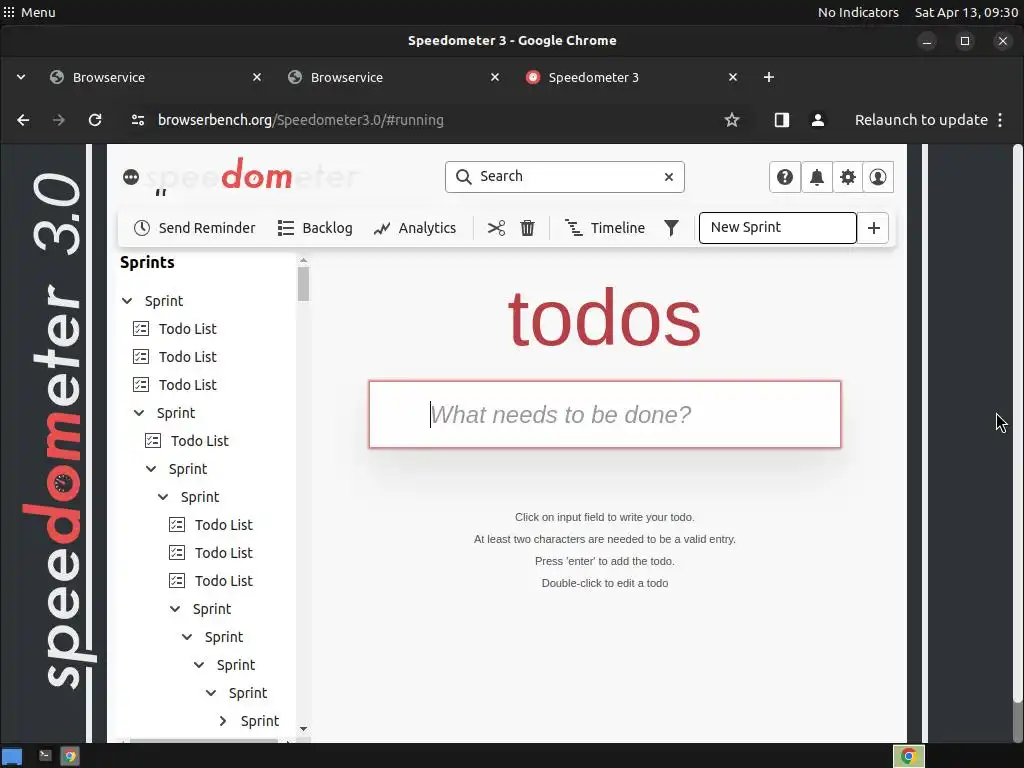Open the user profile icon
Viewport: 1024px width, 768px height.
tap(878, 177)
